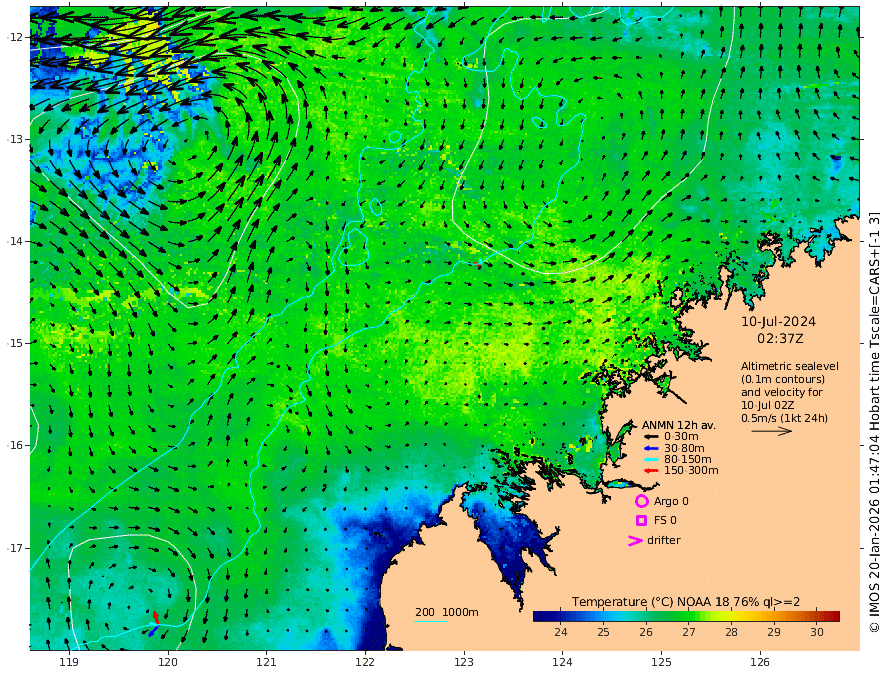The image size is (880, 680).
Task: Click longitude axis label '126'
Action: [760, 663]
